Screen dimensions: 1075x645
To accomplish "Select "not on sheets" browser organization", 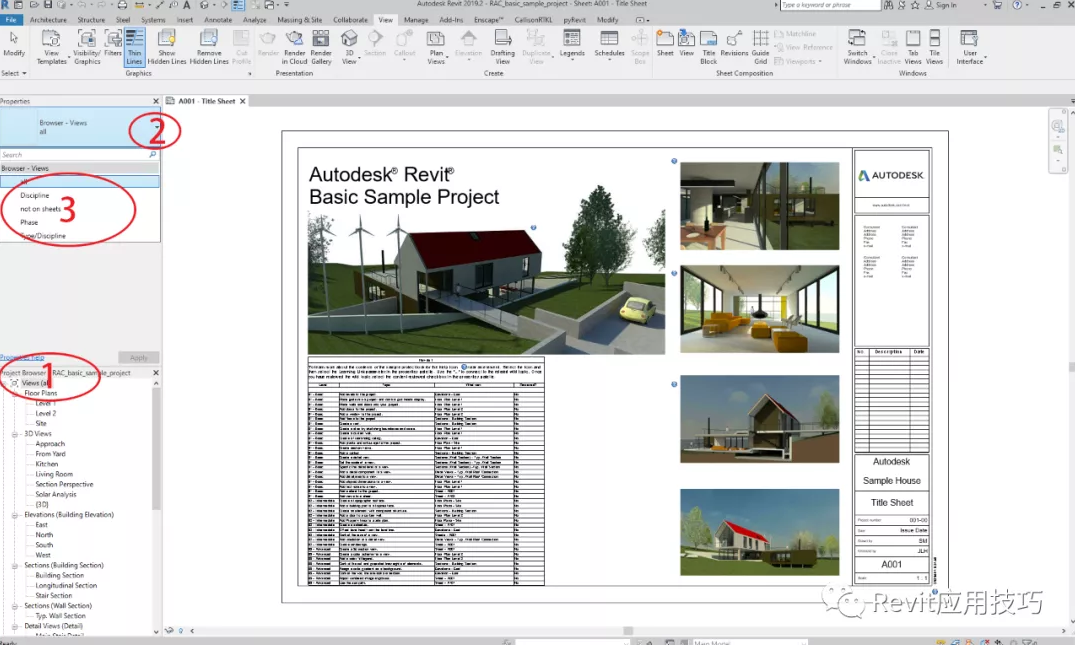I will [x=41, y=209].
